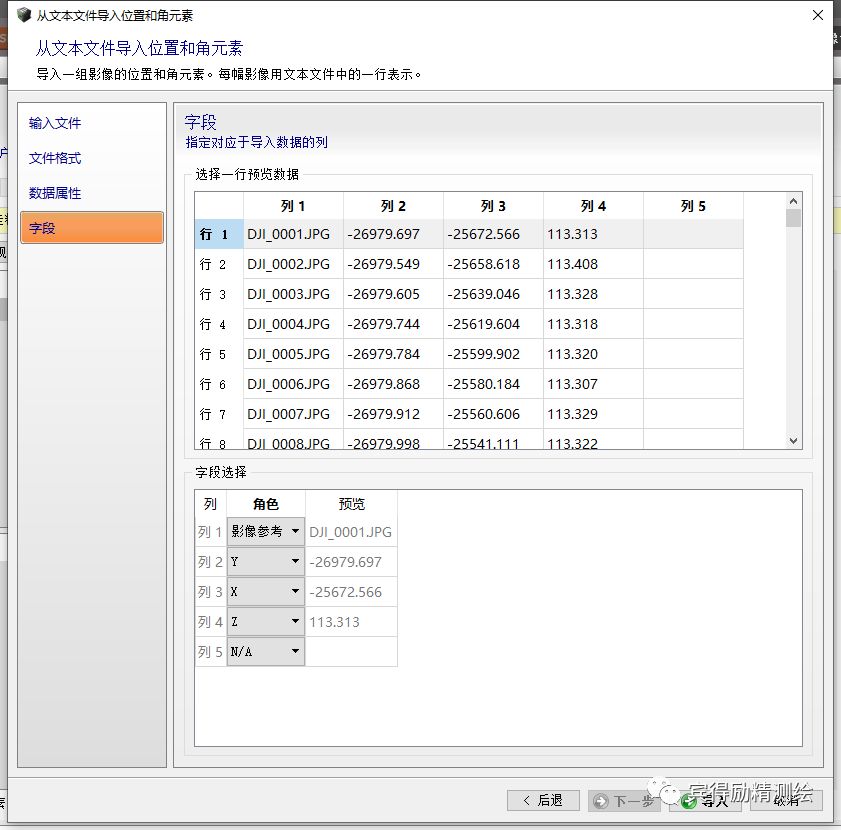Image resolution: width=841 pixels, height=830 pixels.
Task: Click cell -25560.606
Action: 493,414
